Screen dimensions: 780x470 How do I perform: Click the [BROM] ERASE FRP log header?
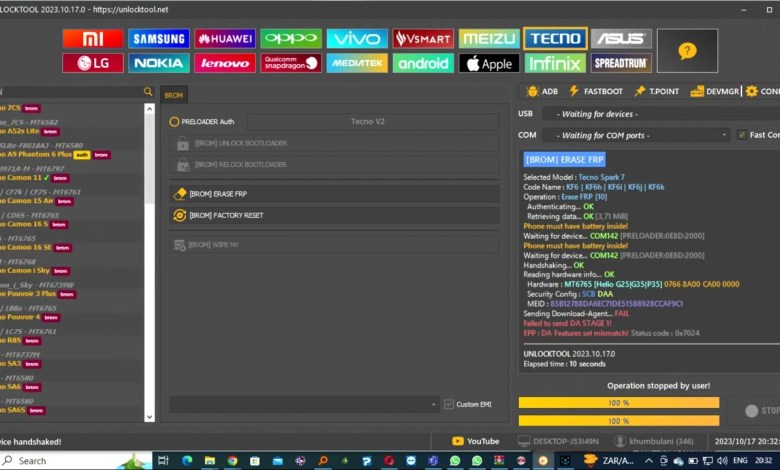pos(565,160)
